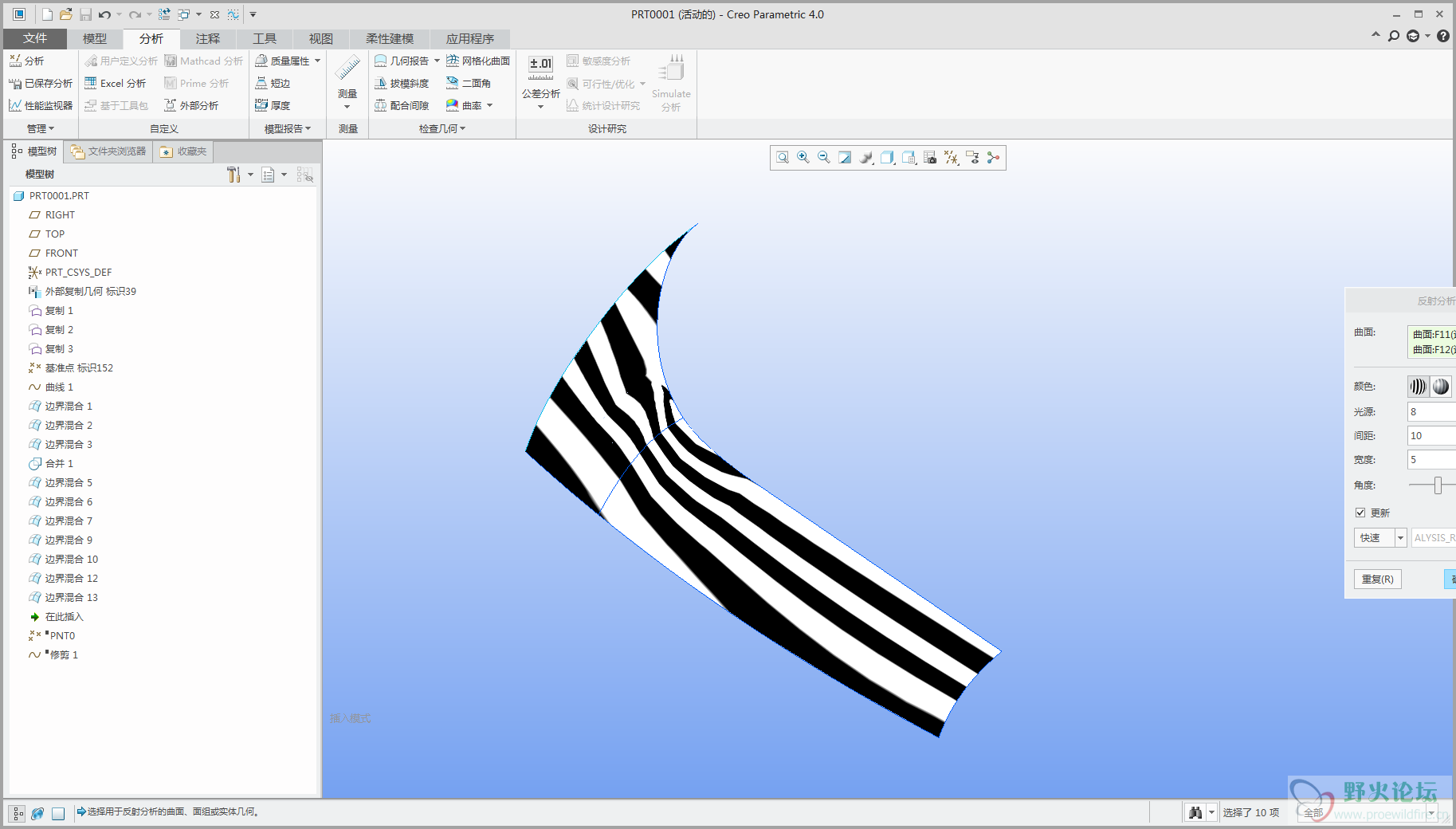Click the search binoculars icon in the status bar

tap(1195, 812)
